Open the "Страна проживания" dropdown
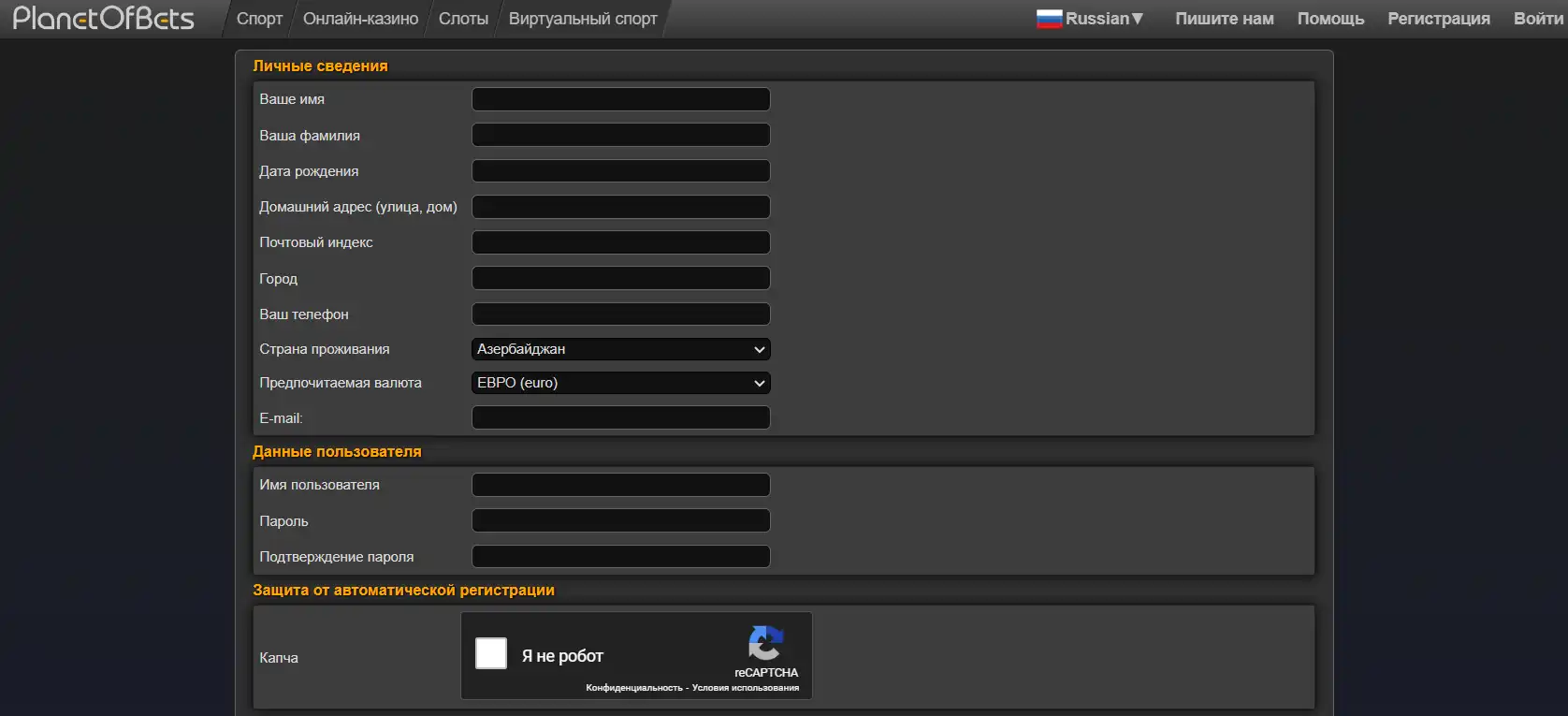 point(621,349)
